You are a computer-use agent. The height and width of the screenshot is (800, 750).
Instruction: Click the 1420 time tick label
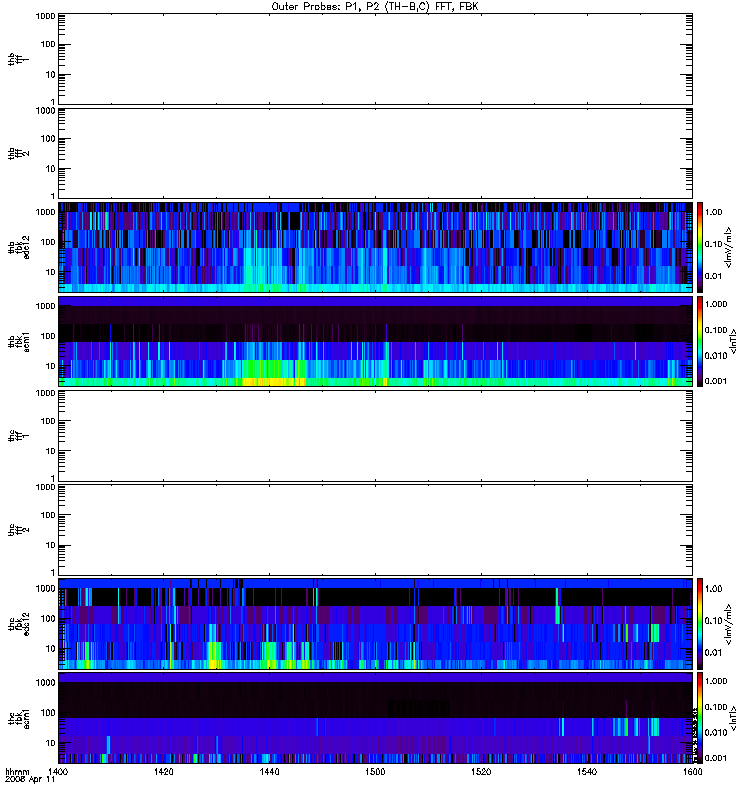pos(164,771)
